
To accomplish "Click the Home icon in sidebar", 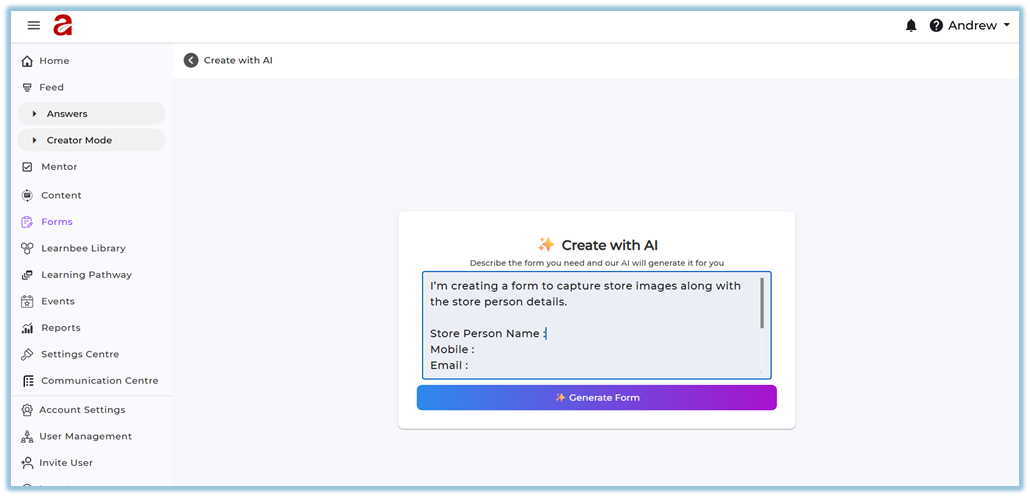I will pos(27,61).
